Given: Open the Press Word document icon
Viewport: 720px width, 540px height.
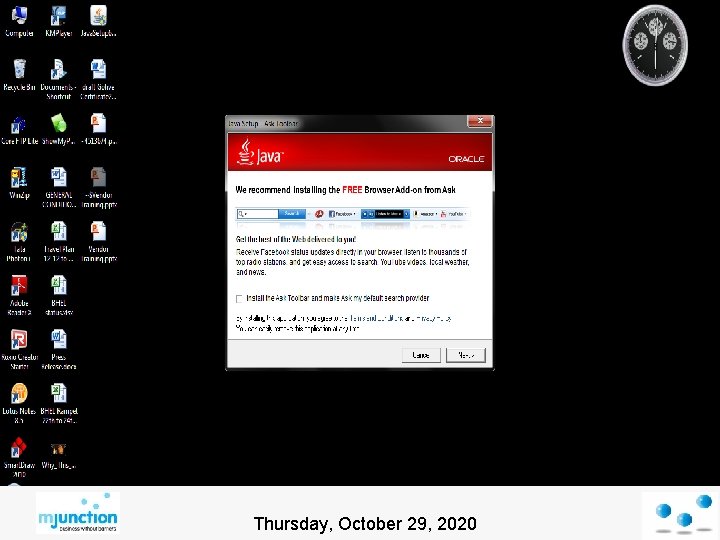Looking at the screenshot, I should (x=58, y=349).
